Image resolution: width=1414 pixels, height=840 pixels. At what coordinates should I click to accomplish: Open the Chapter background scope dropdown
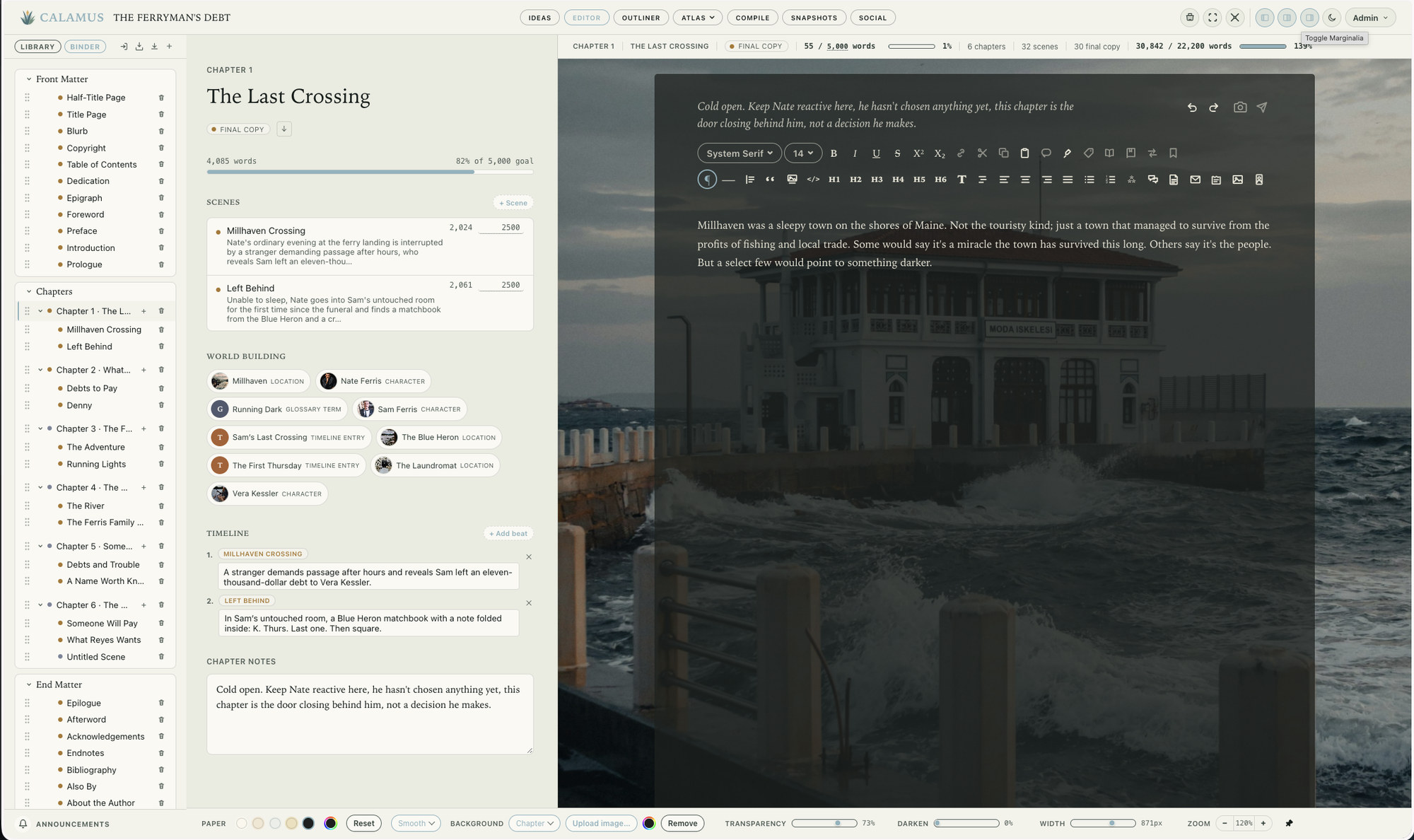coord(534,824)
